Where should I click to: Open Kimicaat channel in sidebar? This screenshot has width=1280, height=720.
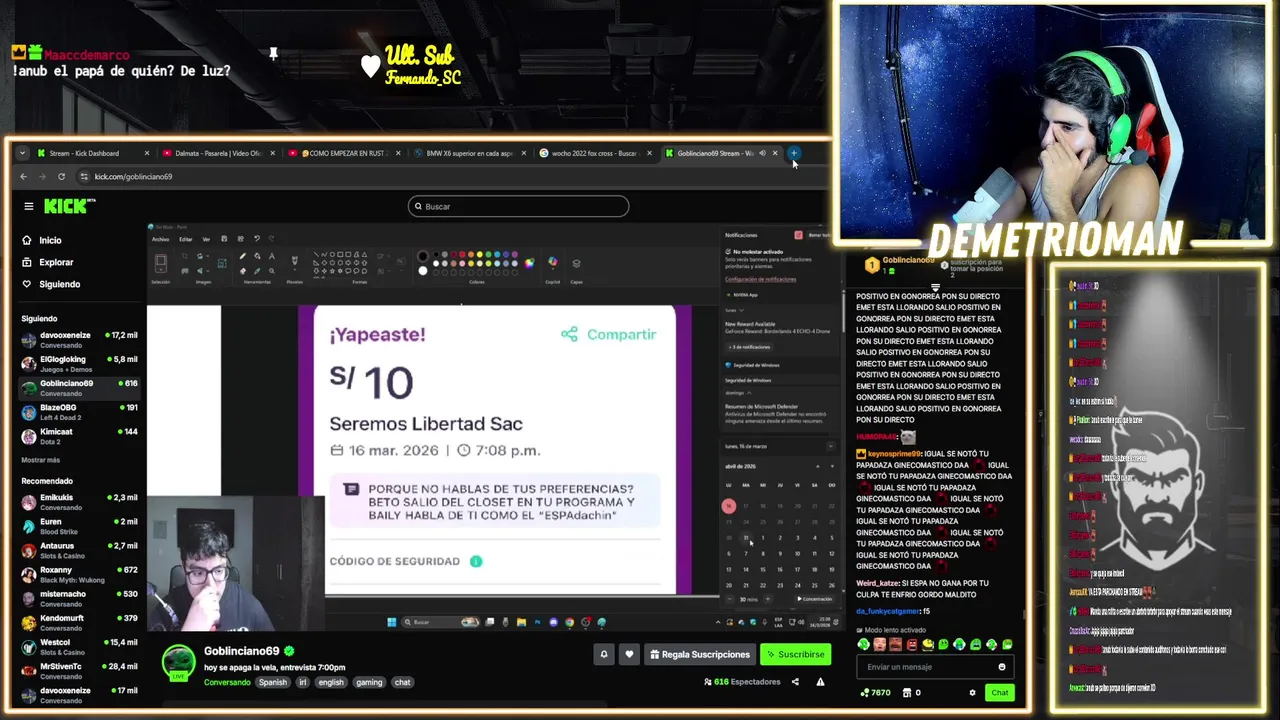(82, 435)
